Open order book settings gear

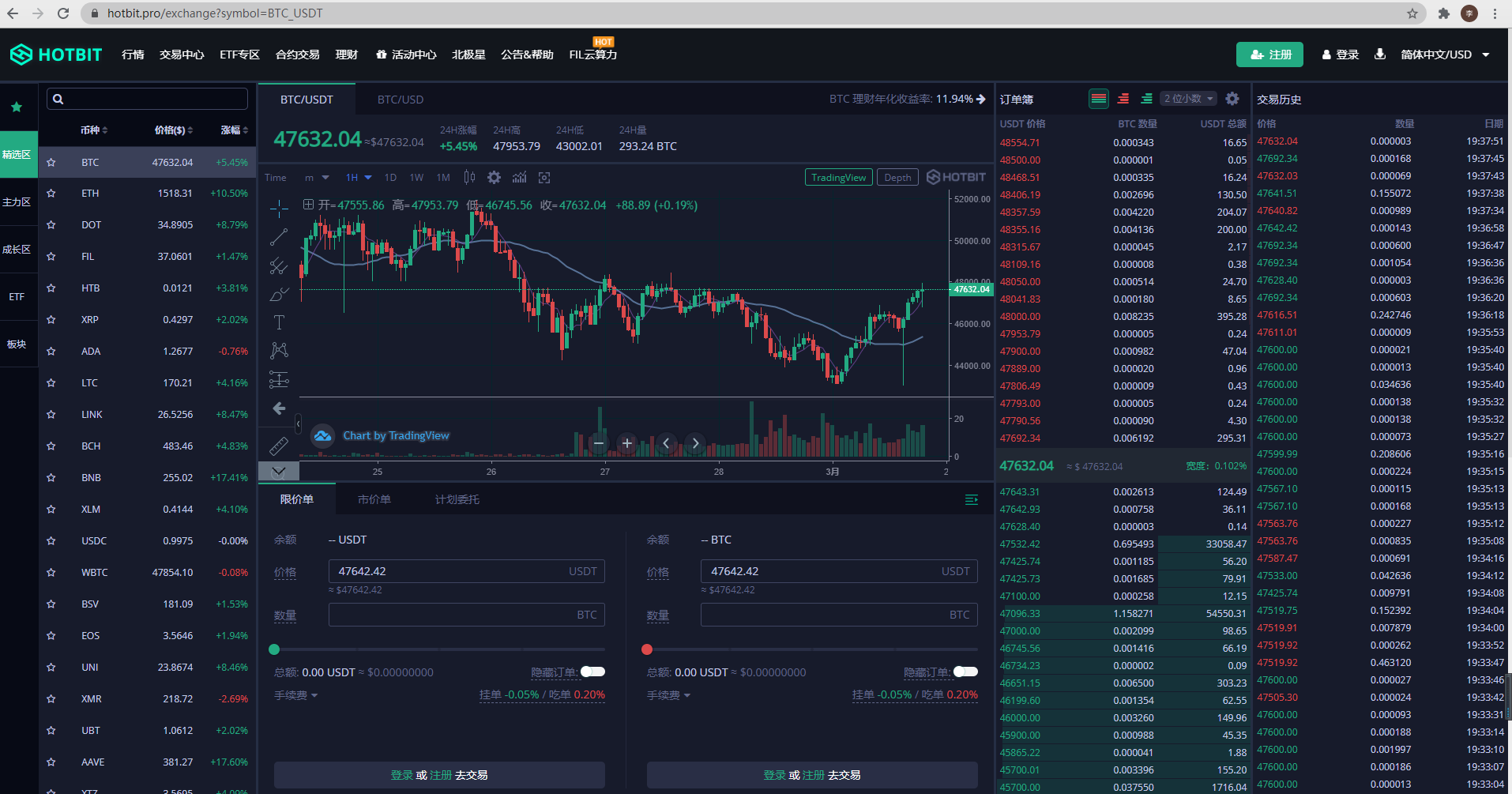pos(1232,99)
